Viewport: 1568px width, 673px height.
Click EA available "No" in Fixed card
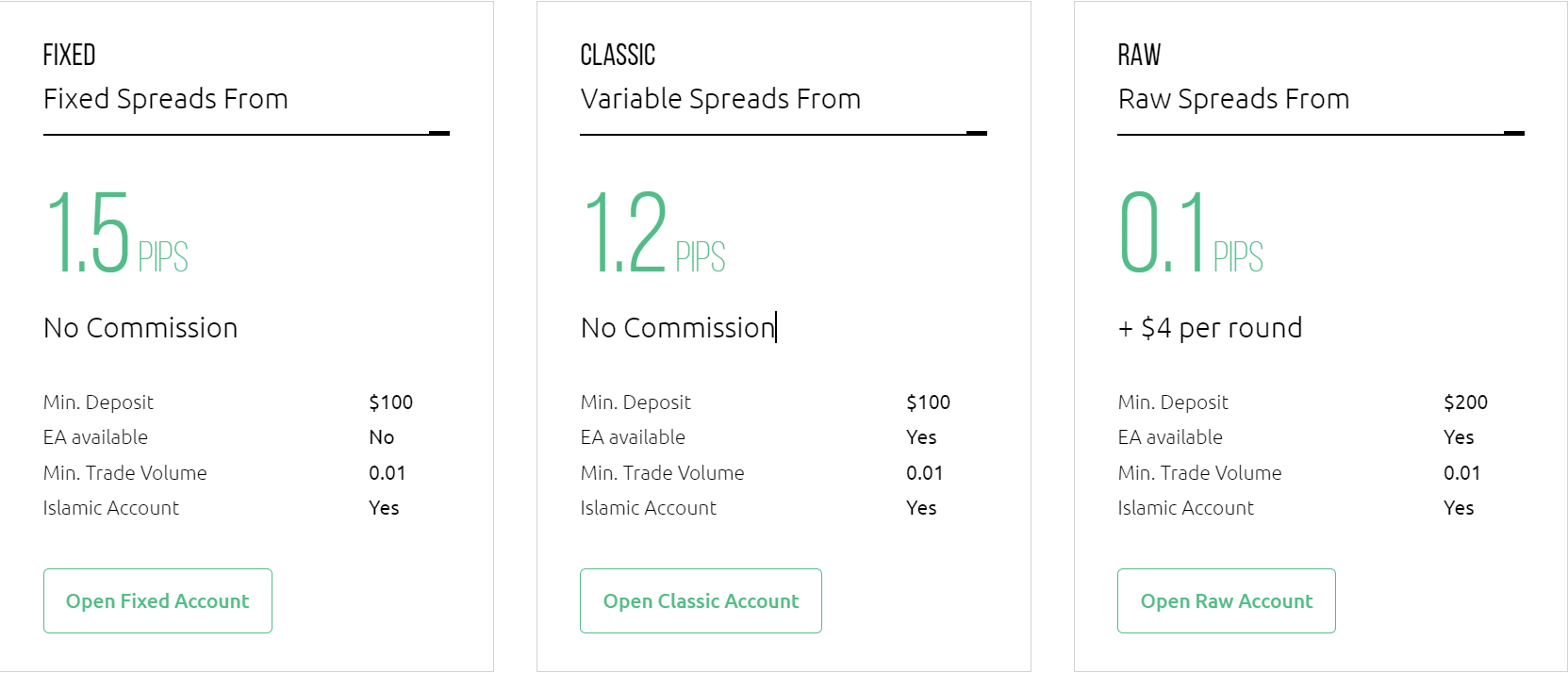click(381, 437)
